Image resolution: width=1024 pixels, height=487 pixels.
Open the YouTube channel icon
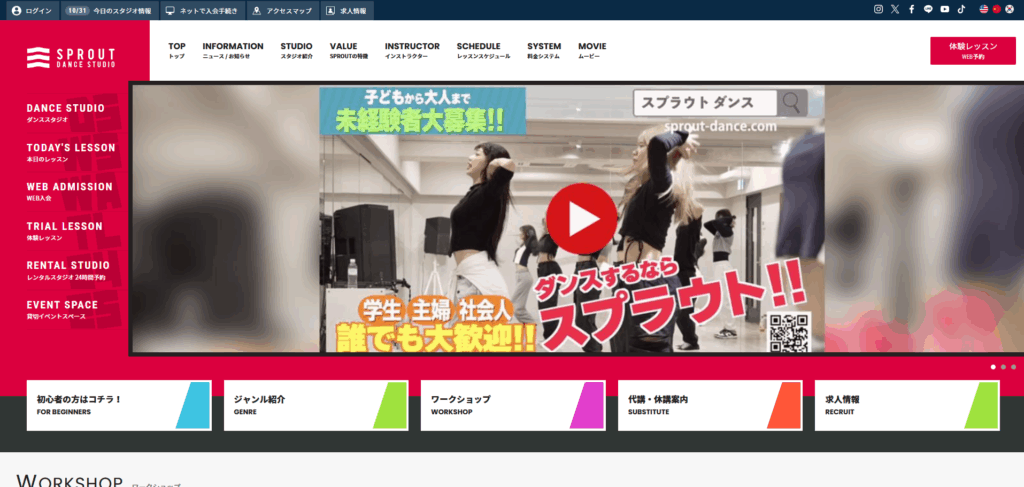pyautogui.click(x=945, y=9)
